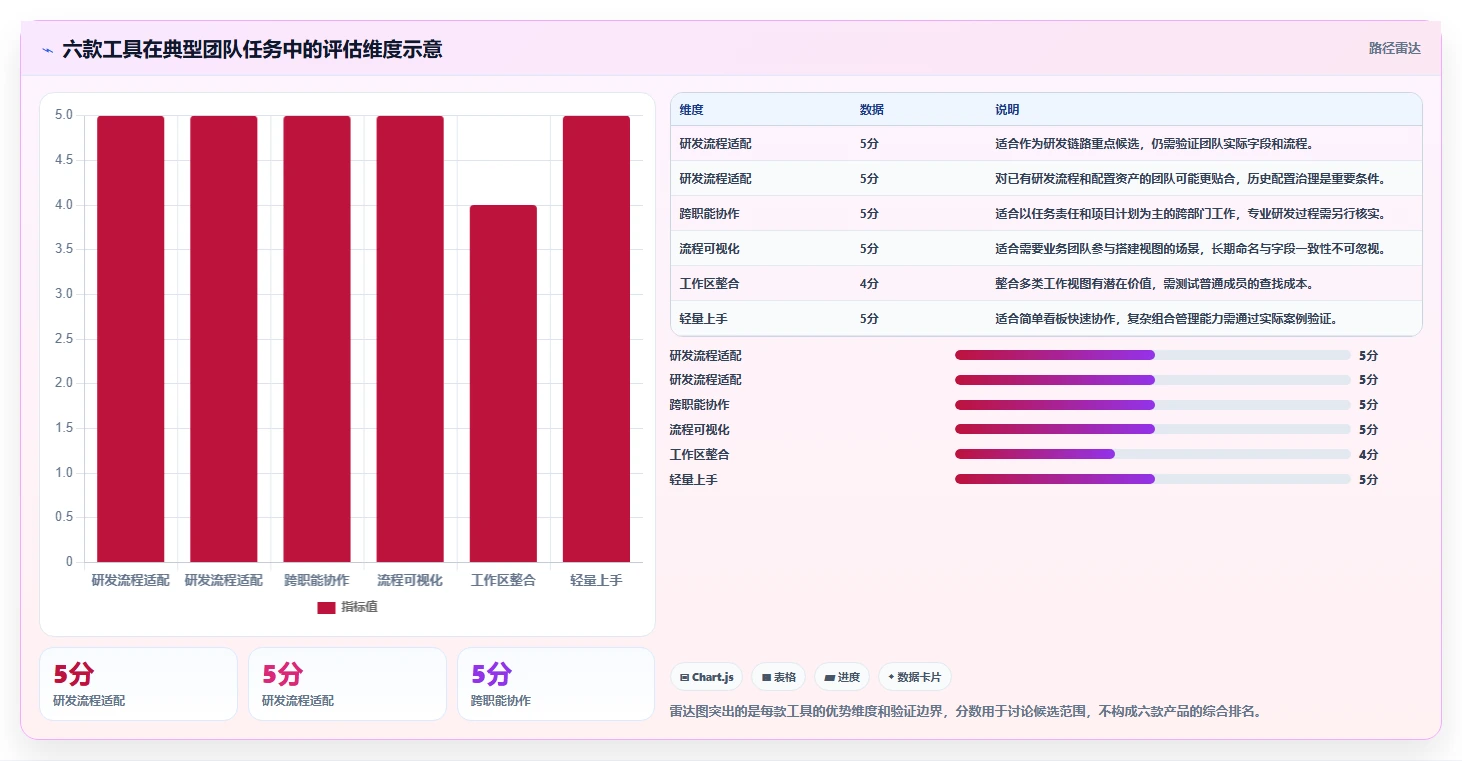The width and height of the screenshot is (1462, 761).
Task: Click the 数据卡片 chip
Action: tap(914, 677)
